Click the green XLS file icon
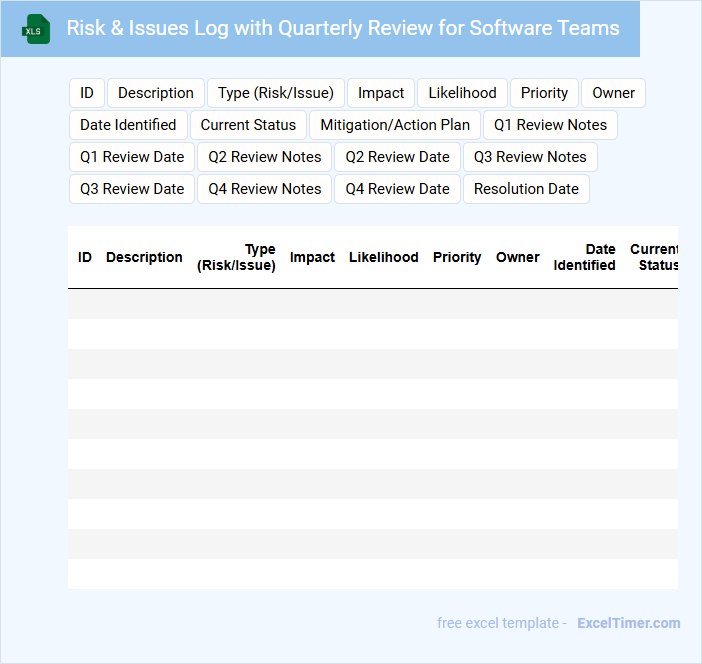The width and height of the screenshot is (702, 664). (x=37, y=29)
